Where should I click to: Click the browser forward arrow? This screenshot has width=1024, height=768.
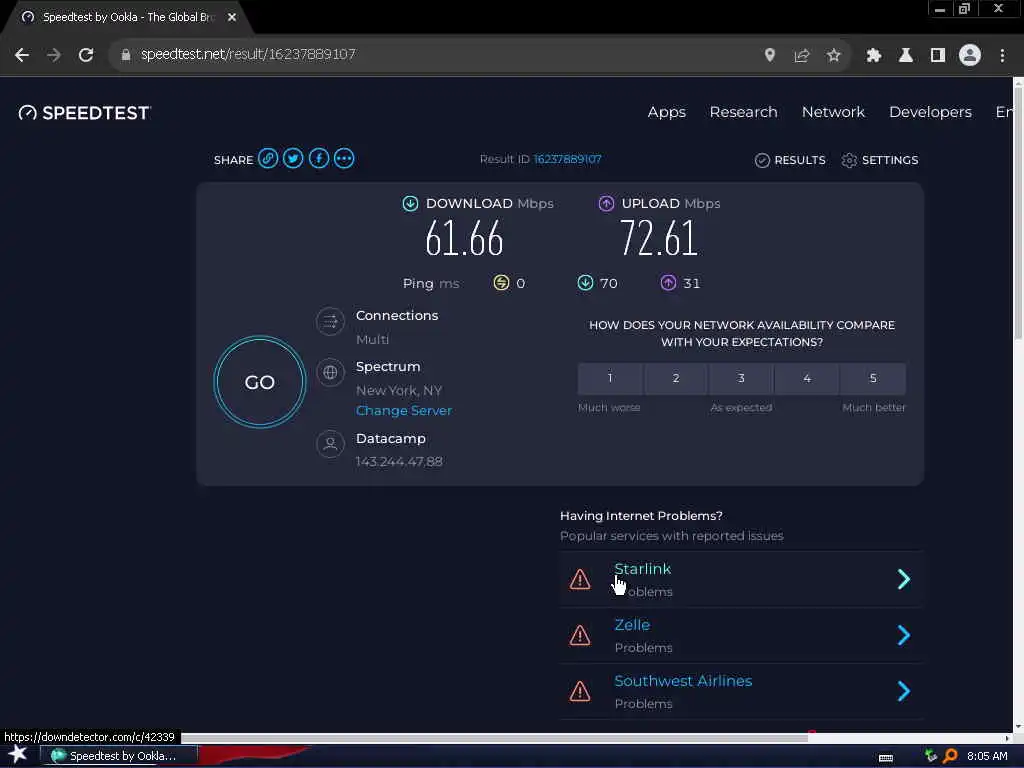point(54,55)
